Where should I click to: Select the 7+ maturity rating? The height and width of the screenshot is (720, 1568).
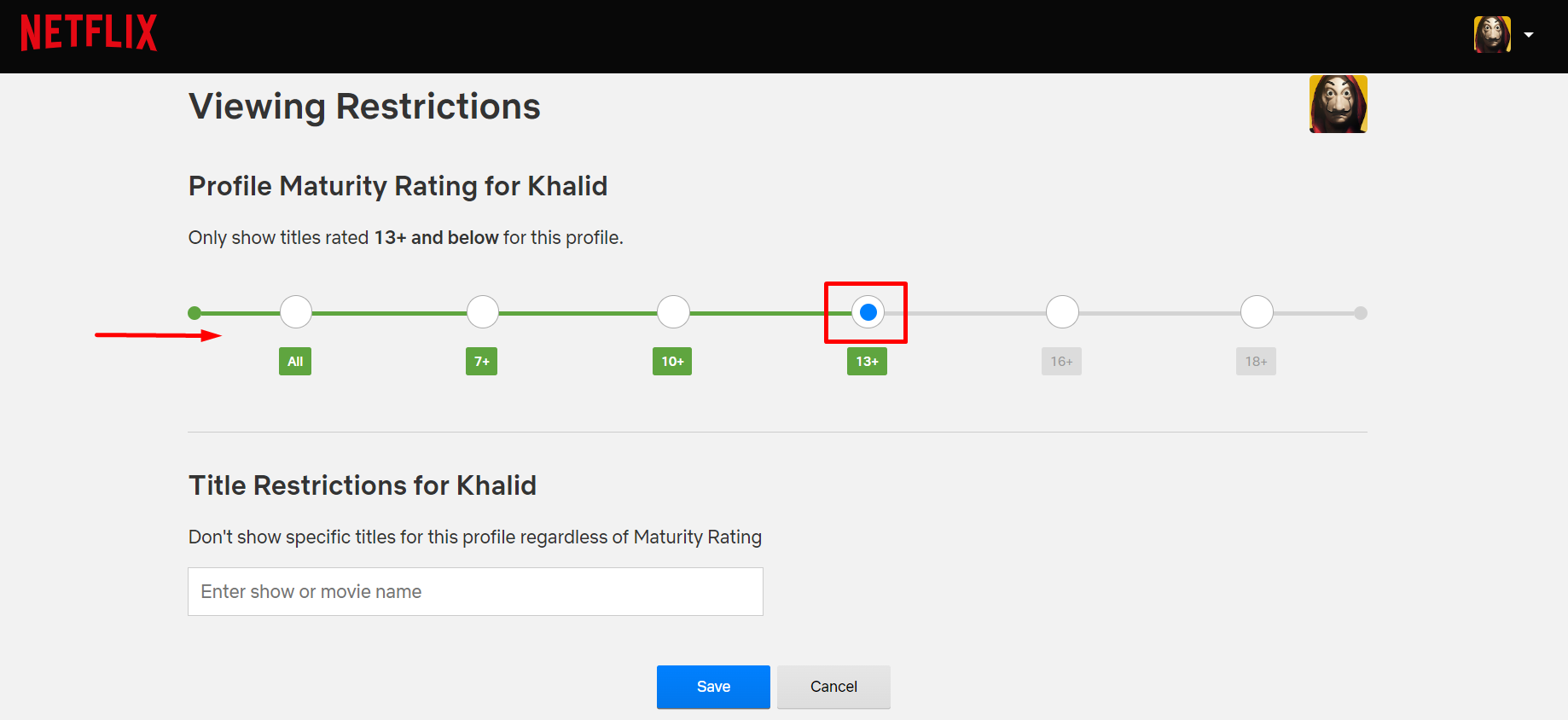[x=482, y=312]
